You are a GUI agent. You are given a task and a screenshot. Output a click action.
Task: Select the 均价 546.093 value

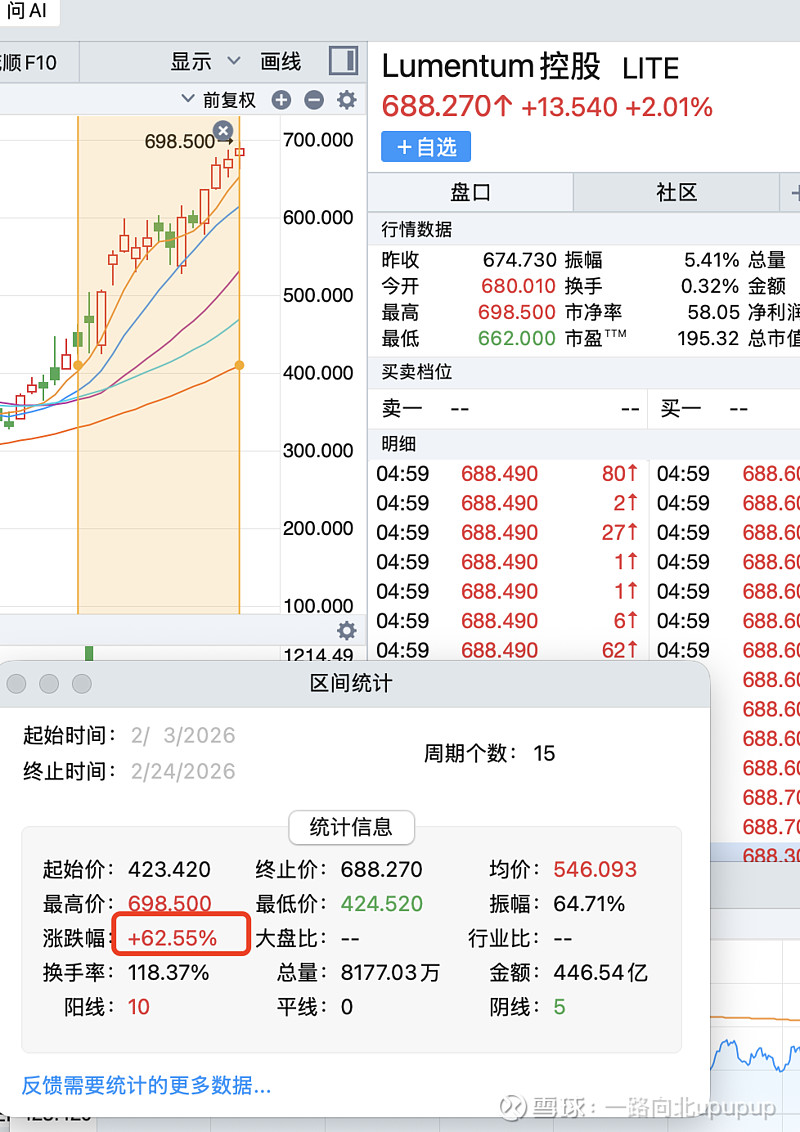595,869
